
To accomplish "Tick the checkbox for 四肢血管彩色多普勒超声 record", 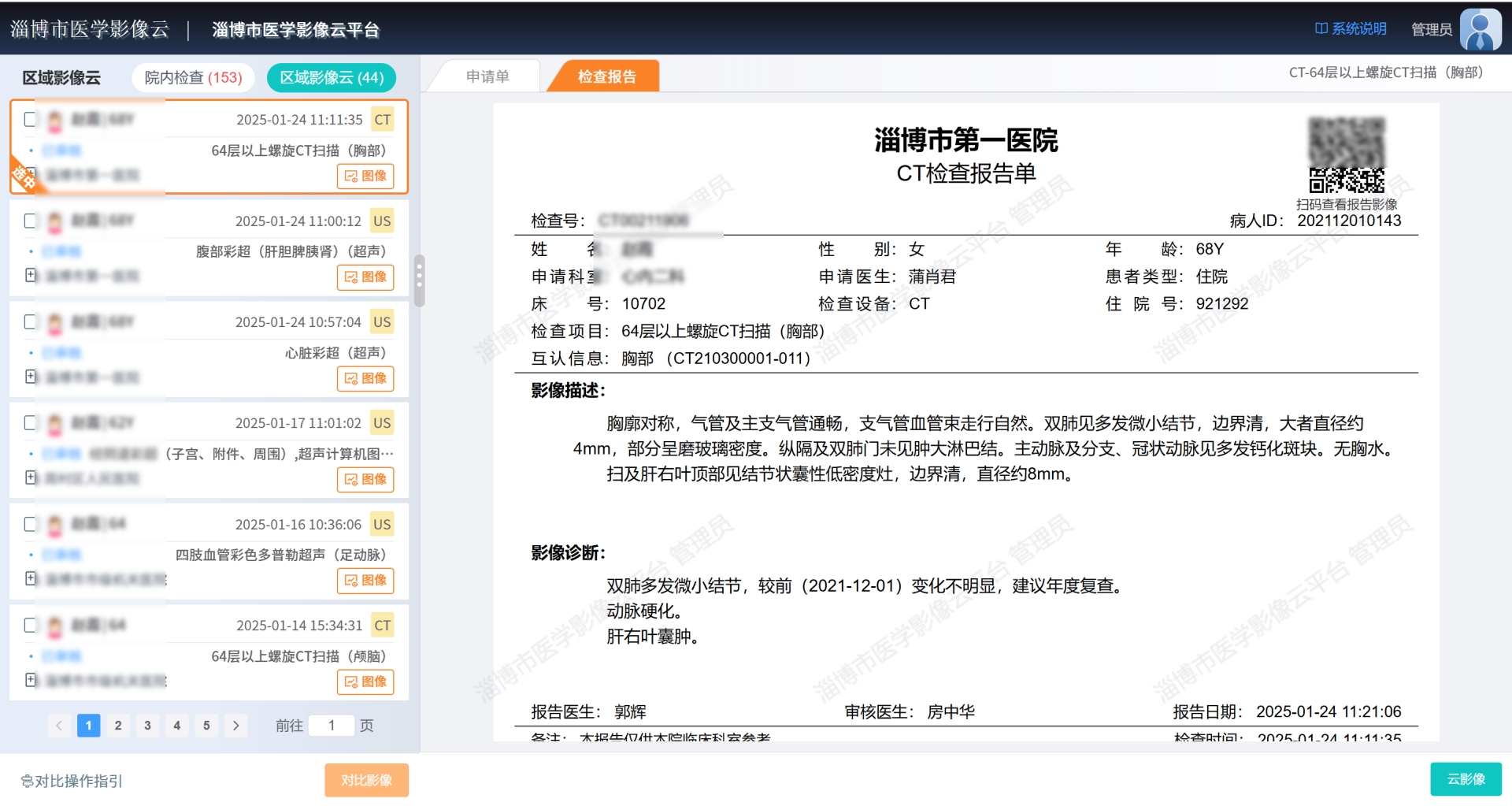I will coord(31,525).
